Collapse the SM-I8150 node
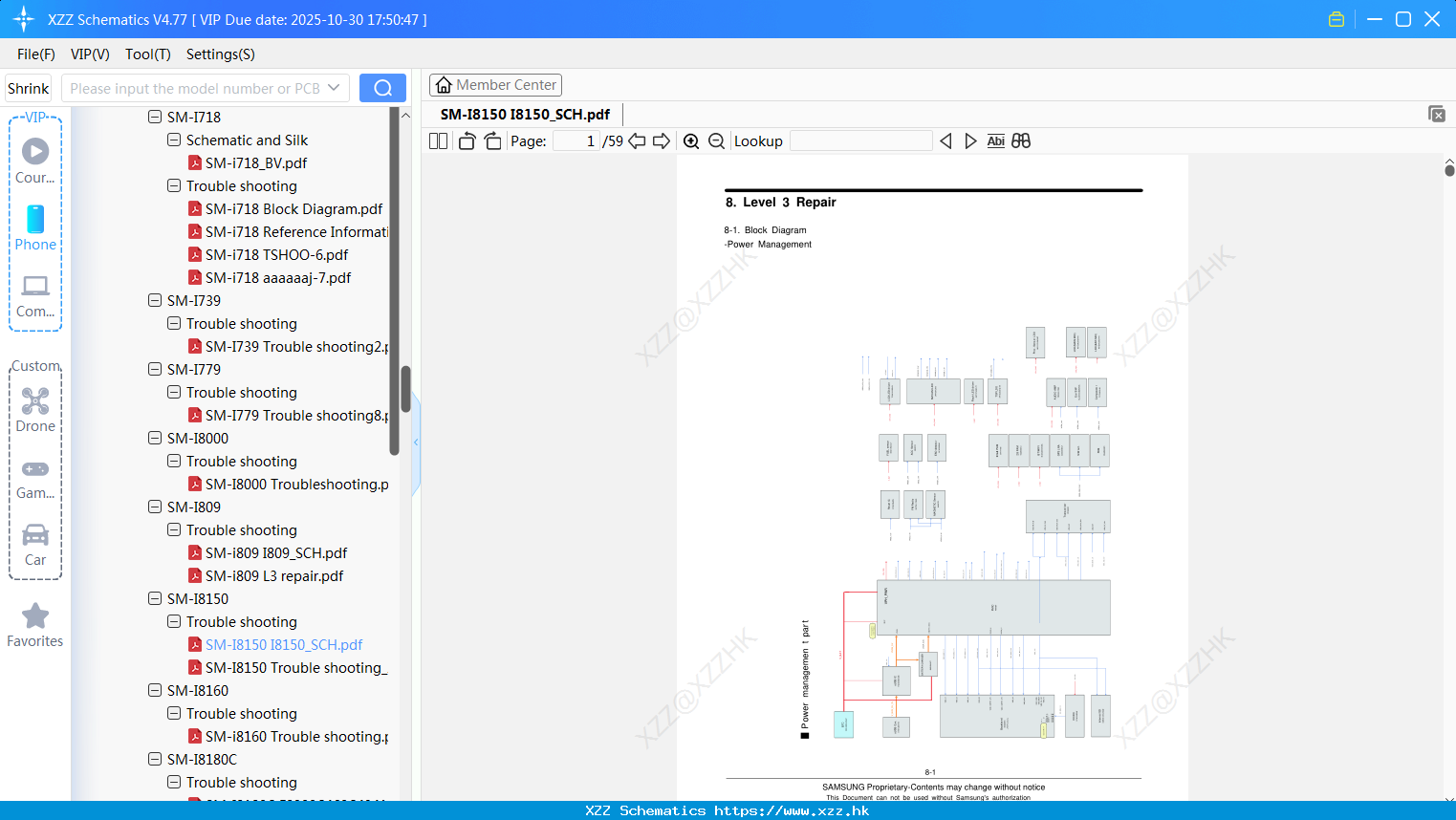 tap(155, 598)
